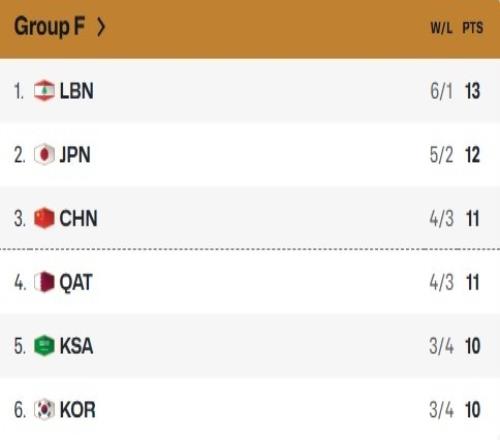Open the JPN team name
The height and width of the screenshot is (440, 500).
click(75, 155)
